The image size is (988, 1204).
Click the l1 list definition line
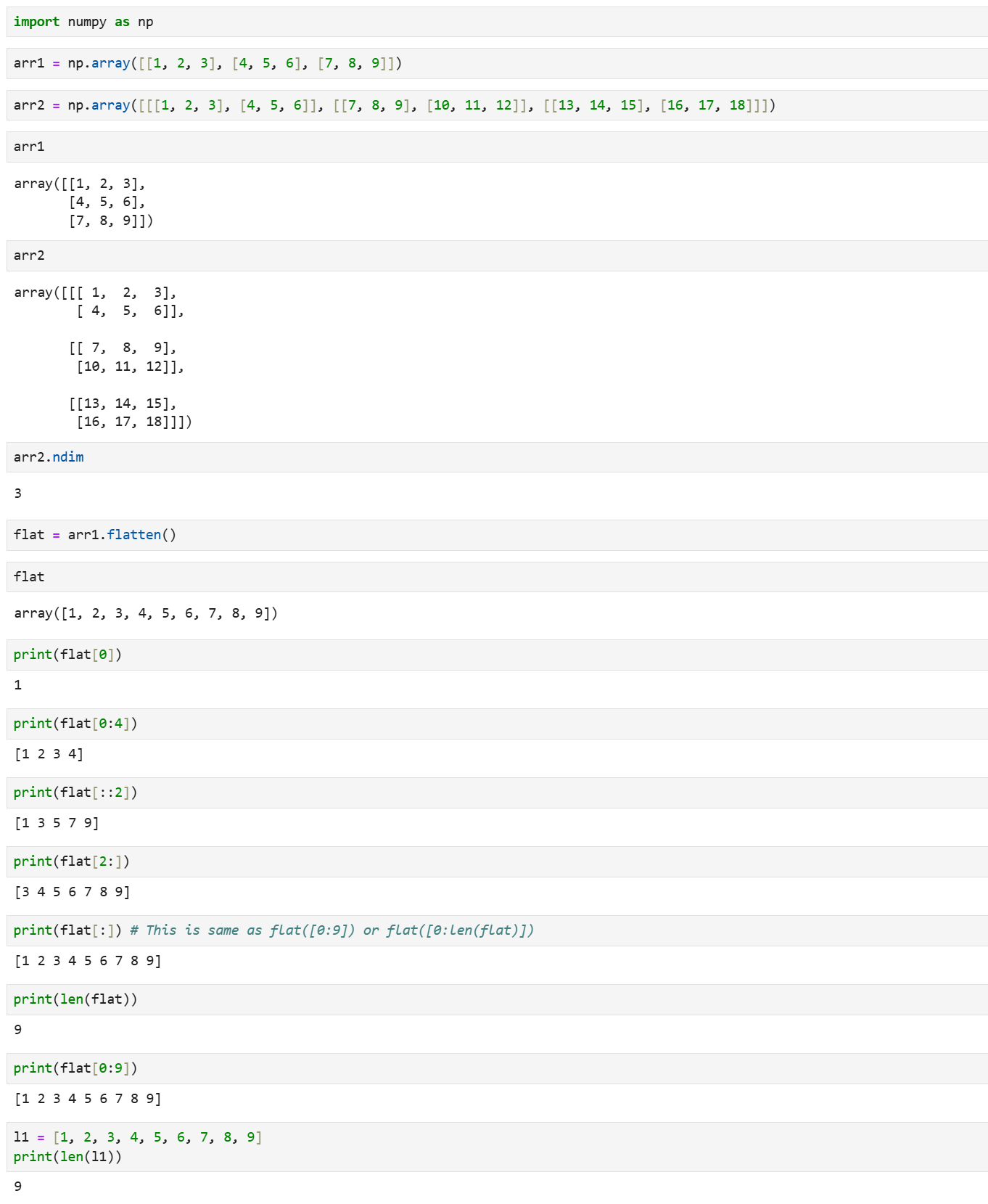click(x=138, y=1137)
